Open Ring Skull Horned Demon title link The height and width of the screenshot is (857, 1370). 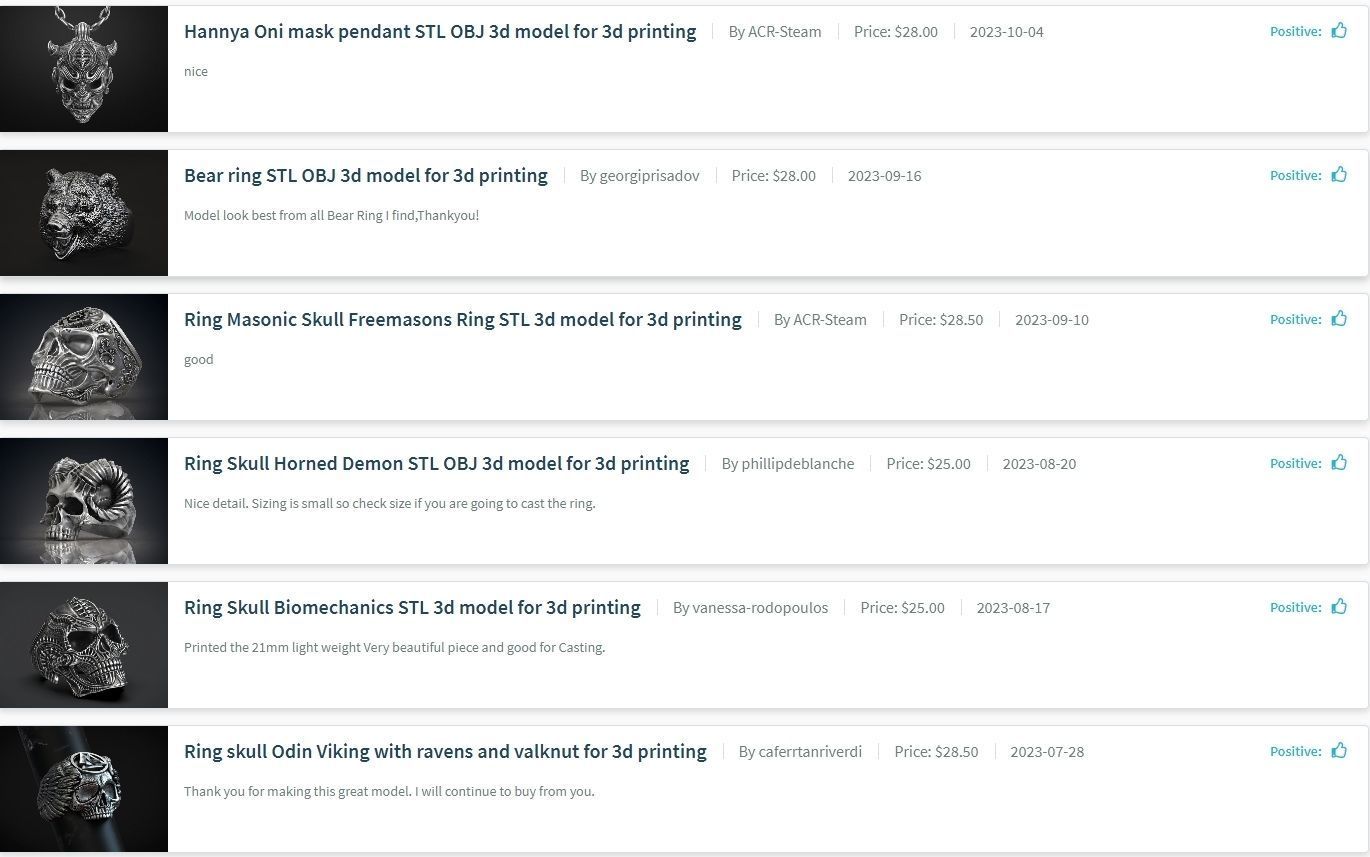point(437,463)
